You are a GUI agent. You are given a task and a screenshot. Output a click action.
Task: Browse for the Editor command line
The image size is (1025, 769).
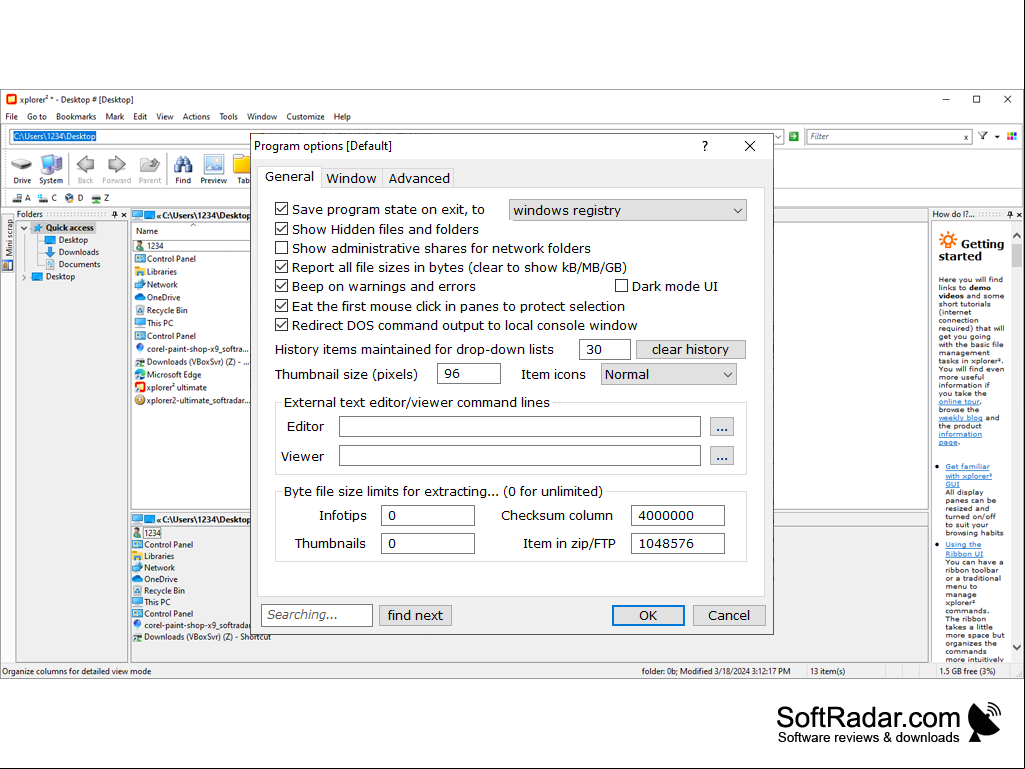(x=722, y=427)
